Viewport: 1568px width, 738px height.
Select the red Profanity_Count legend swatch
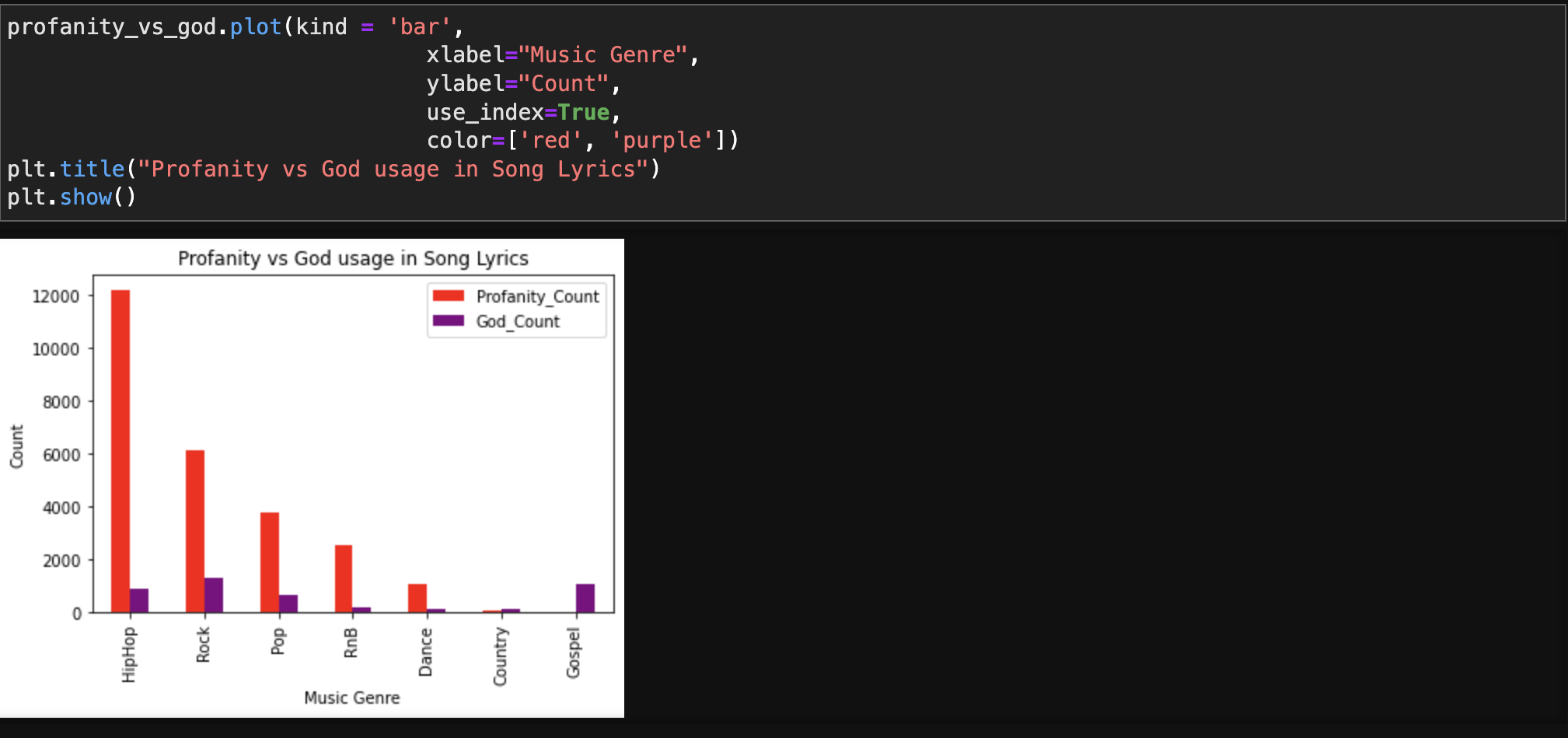[448, 296]
